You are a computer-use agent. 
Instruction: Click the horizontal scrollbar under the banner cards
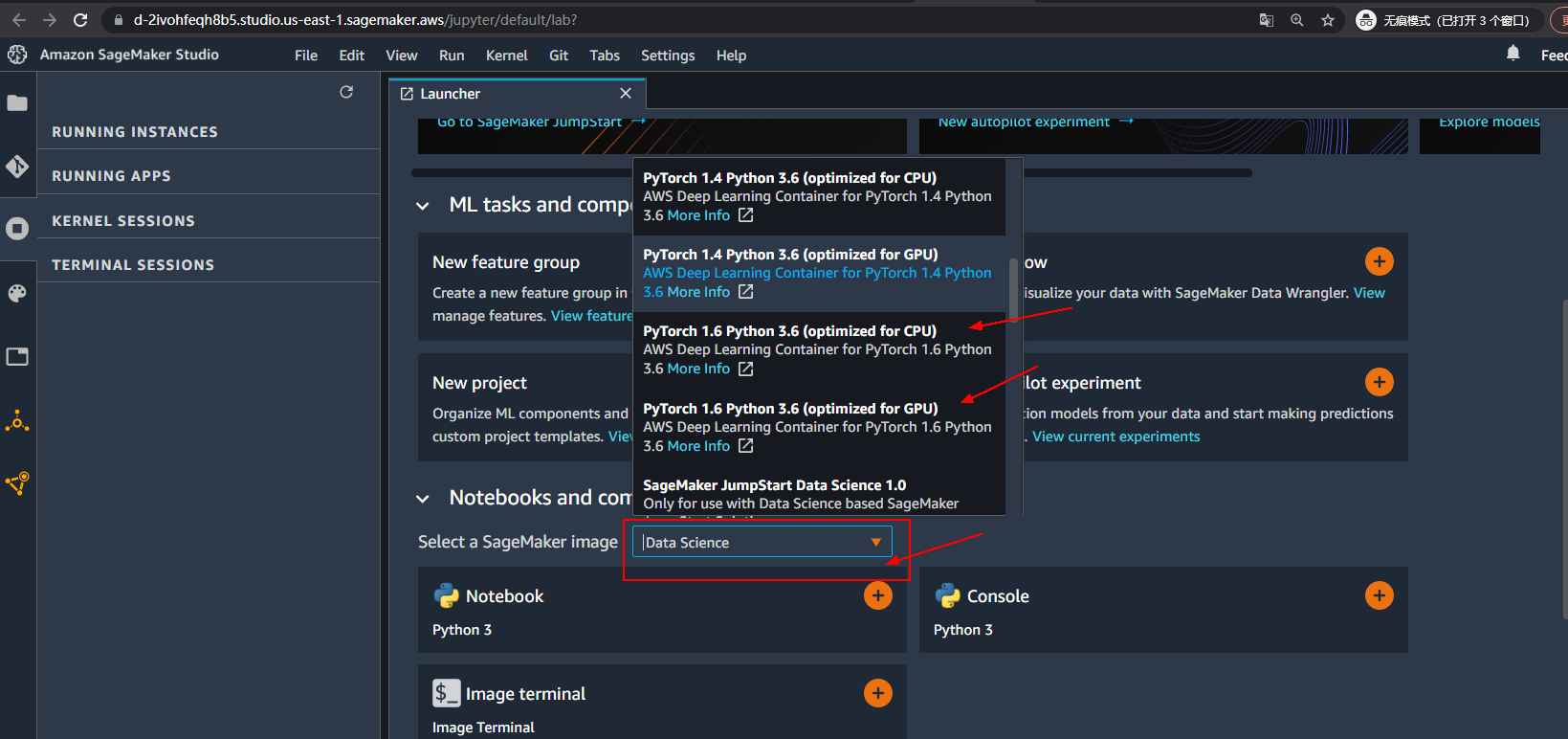(831, 173)
